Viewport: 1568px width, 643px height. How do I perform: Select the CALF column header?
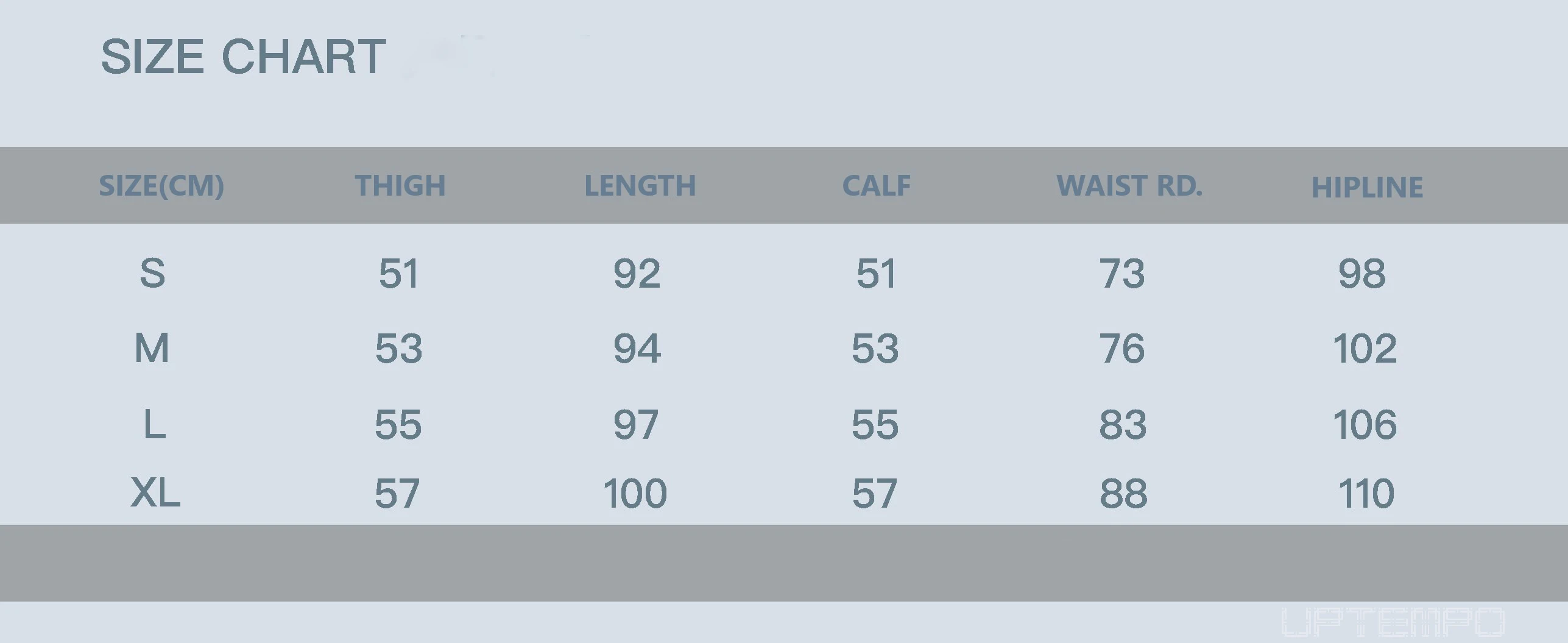pos(876,186)
